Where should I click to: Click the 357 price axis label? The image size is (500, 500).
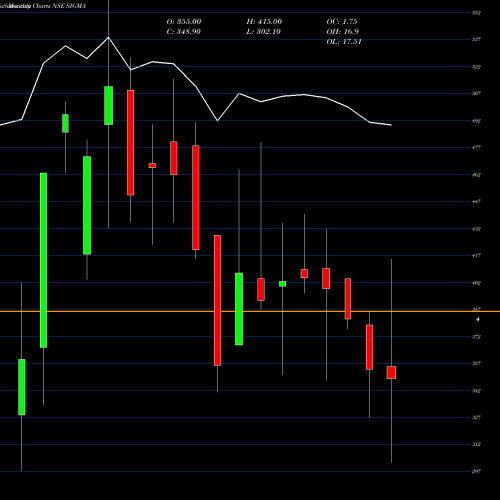(x=476, y=363)
